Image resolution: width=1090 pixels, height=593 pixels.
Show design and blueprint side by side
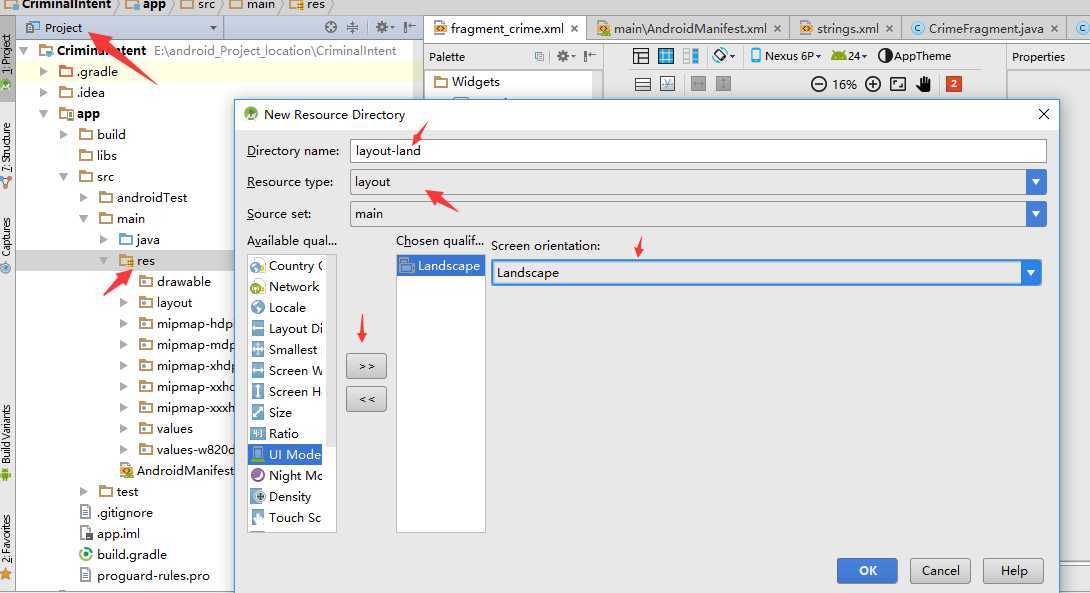pyautogui.click(x=691, y=56)
